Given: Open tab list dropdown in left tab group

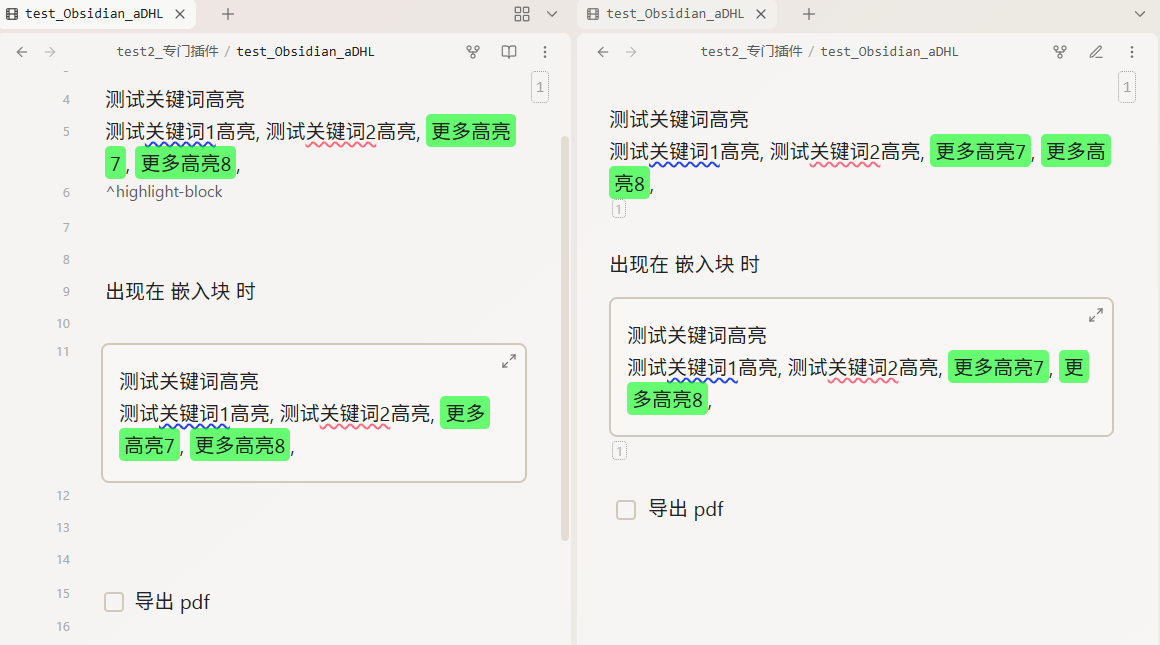Looking at the screenshot, I should [x=552, y=14].
